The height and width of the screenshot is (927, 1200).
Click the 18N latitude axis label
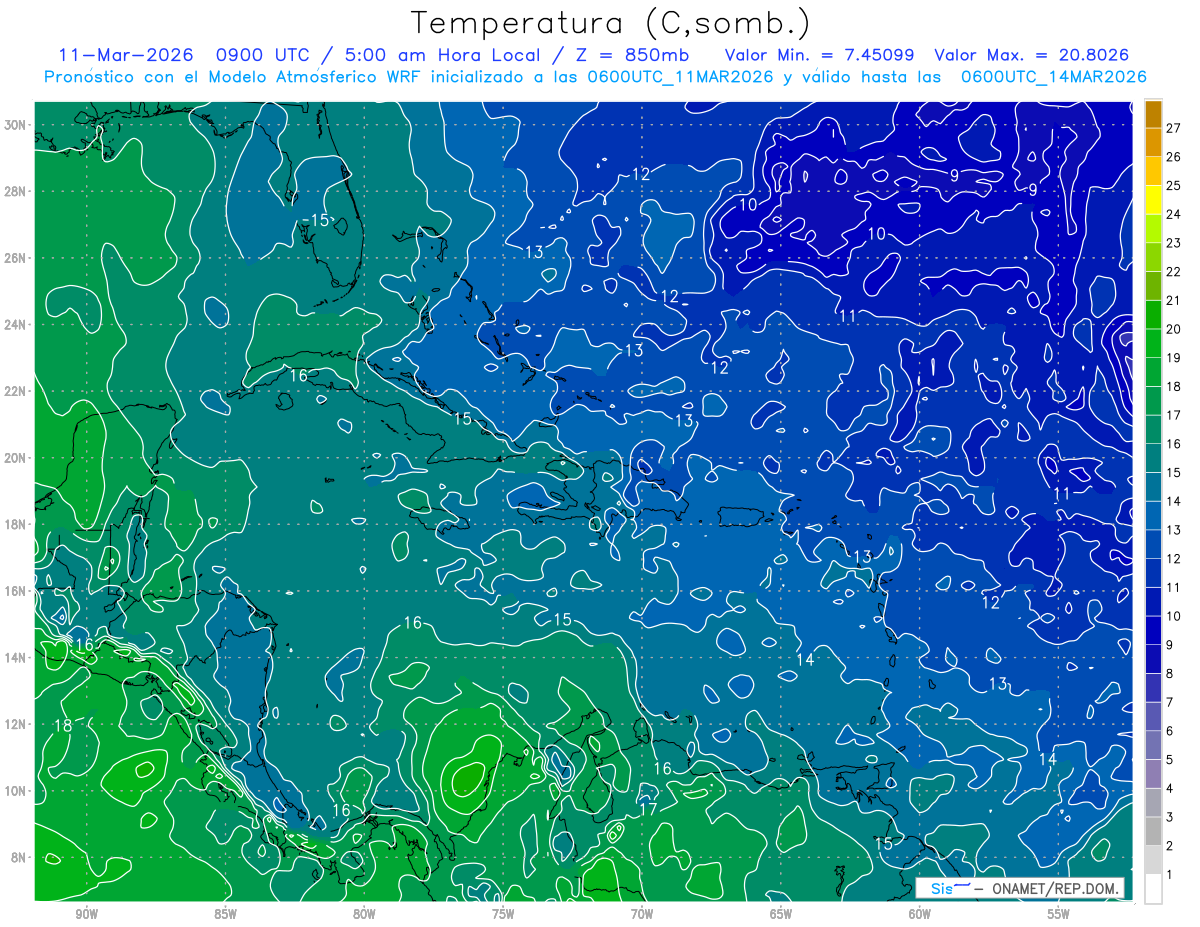pyautogui.click(x=14, y=524)
